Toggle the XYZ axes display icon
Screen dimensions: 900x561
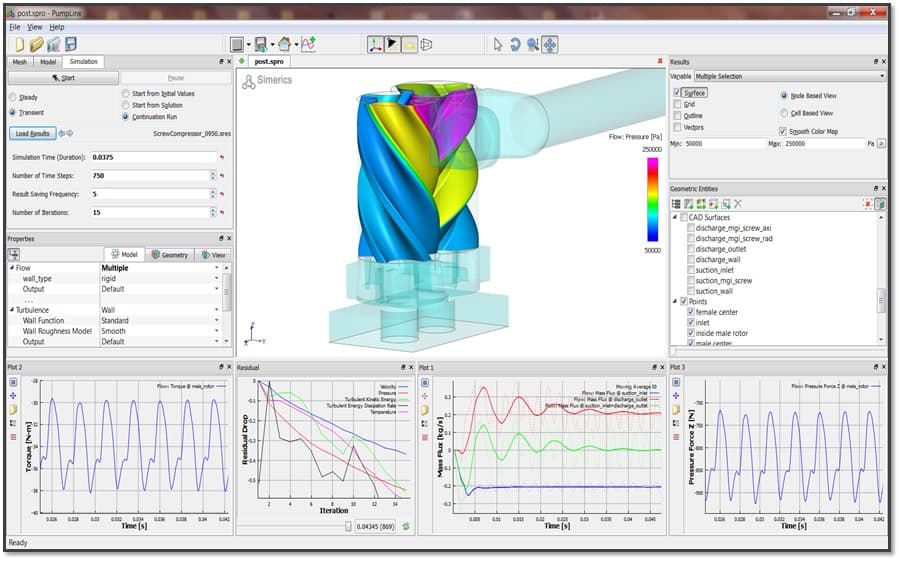pyautogui.click(x=375, y=44)
